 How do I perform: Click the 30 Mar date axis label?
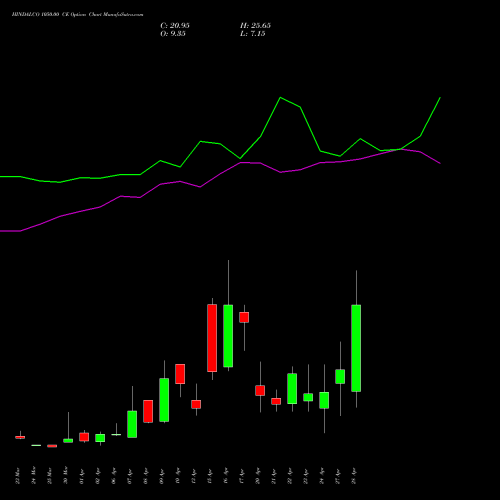click(x=66, y=475)
